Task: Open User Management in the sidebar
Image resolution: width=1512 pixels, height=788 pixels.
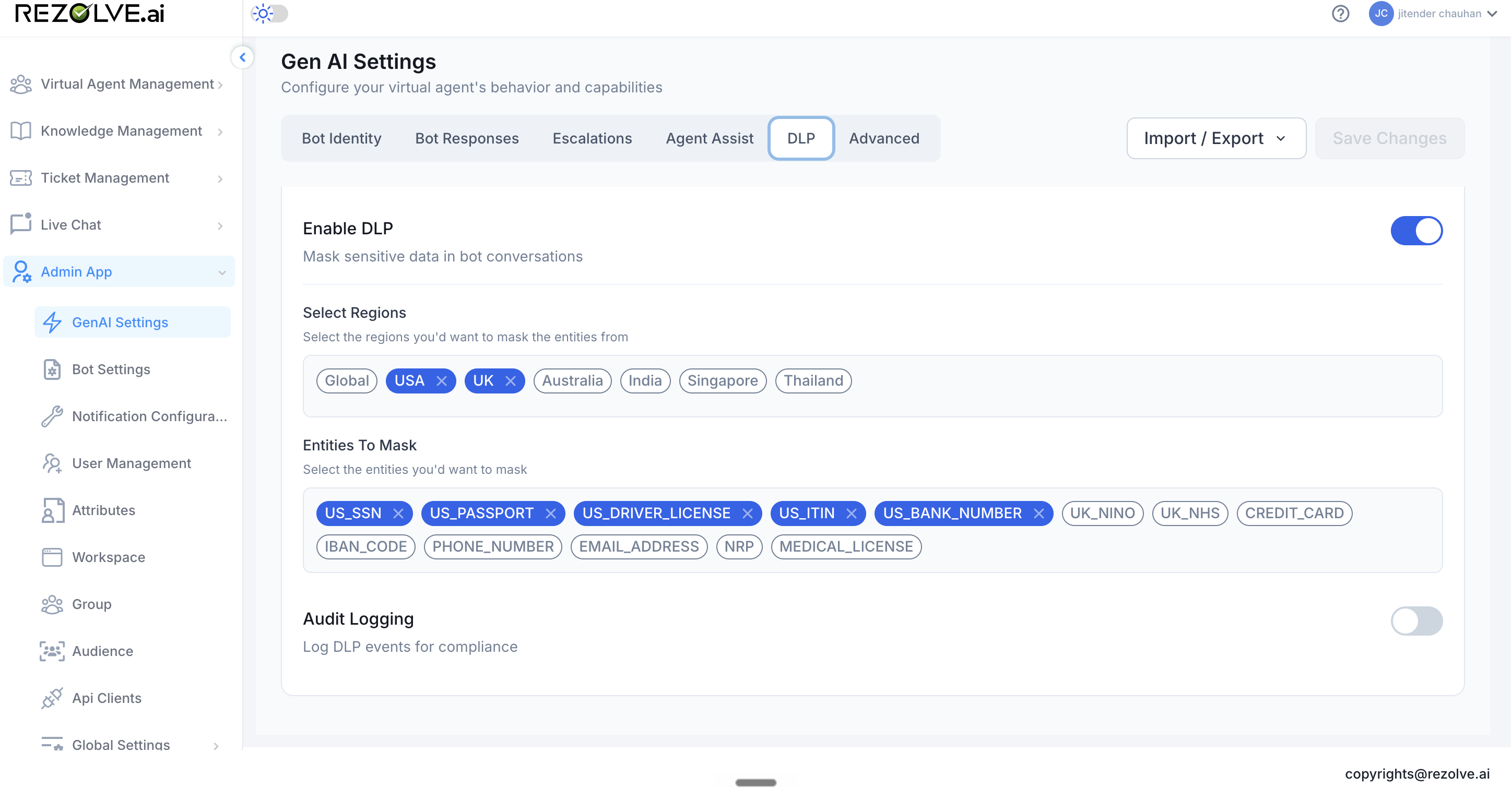Action: pyautogui.click(x=133, y=463)
